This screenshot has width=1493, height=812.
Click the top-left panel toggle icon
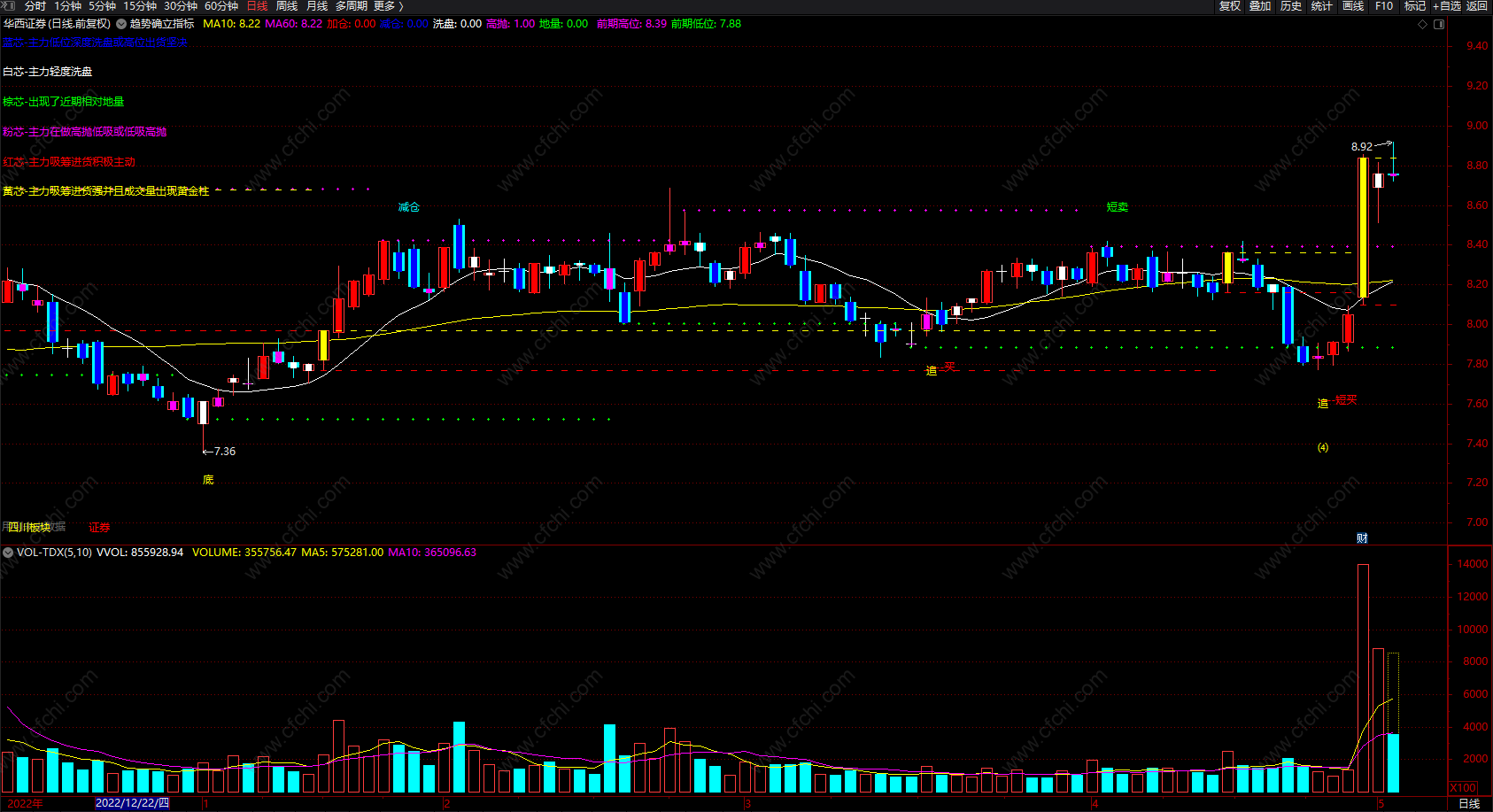point(9,6)
